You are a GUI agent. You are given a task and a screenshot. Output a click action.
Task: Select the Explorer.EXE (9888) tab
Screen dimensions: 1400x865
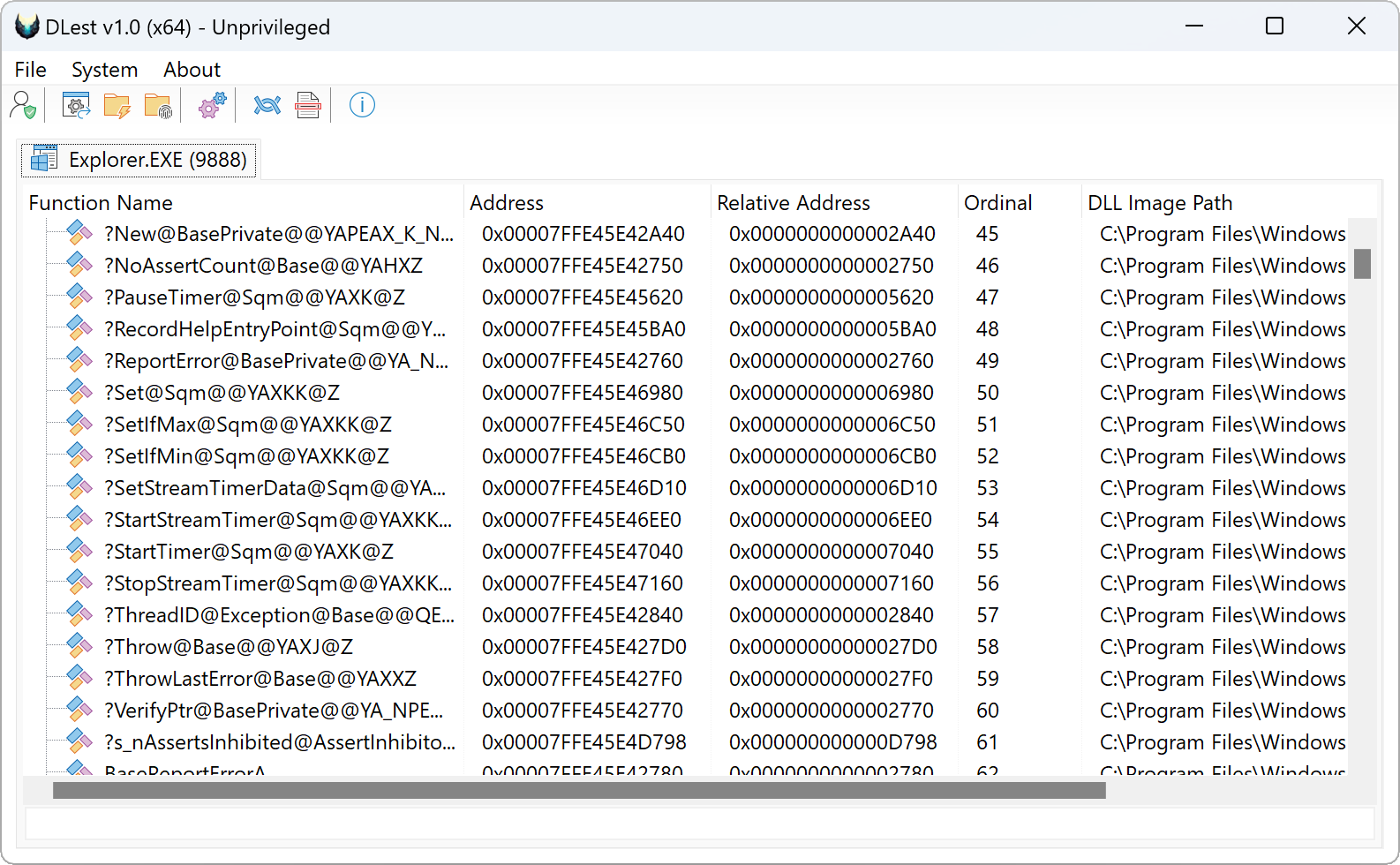(x=139, y=160)
